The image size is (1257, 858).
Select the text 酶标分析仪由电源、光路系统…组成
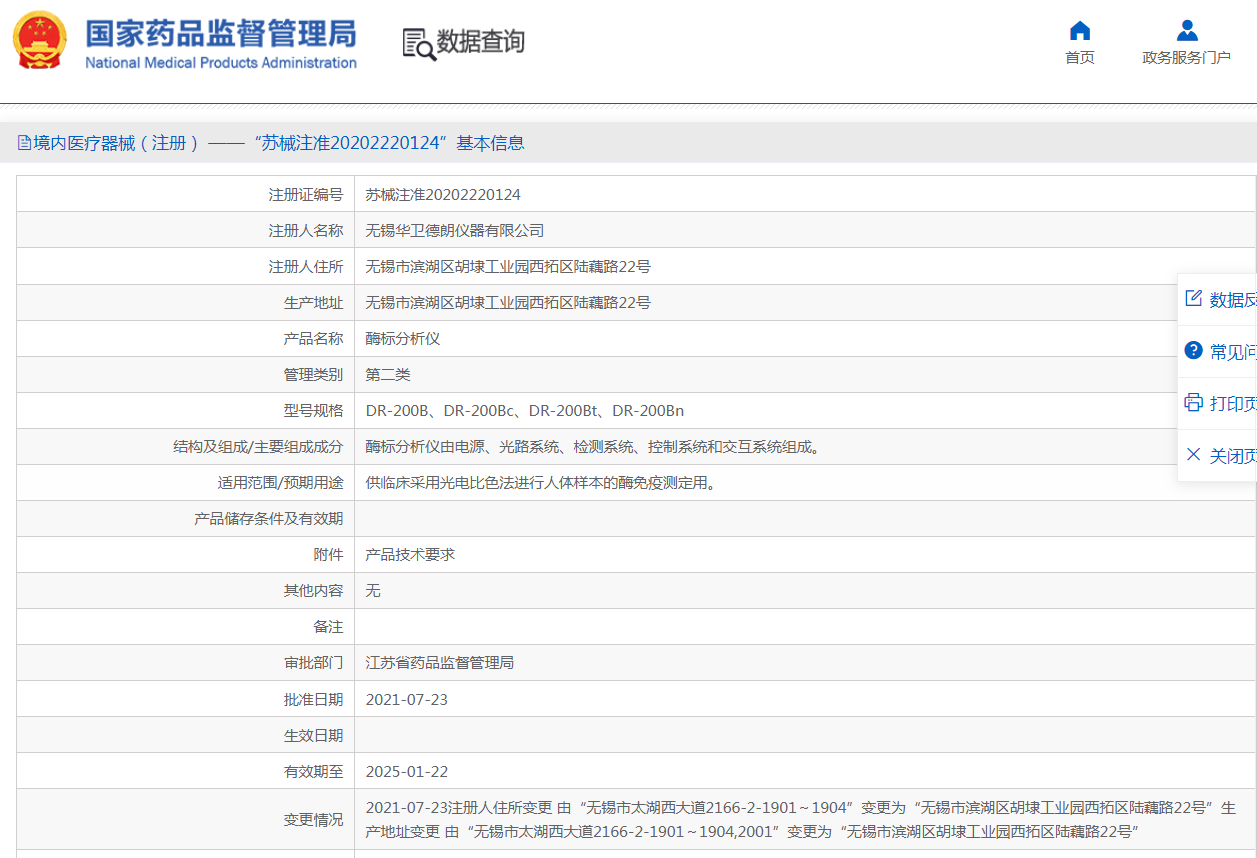point(594,447)
